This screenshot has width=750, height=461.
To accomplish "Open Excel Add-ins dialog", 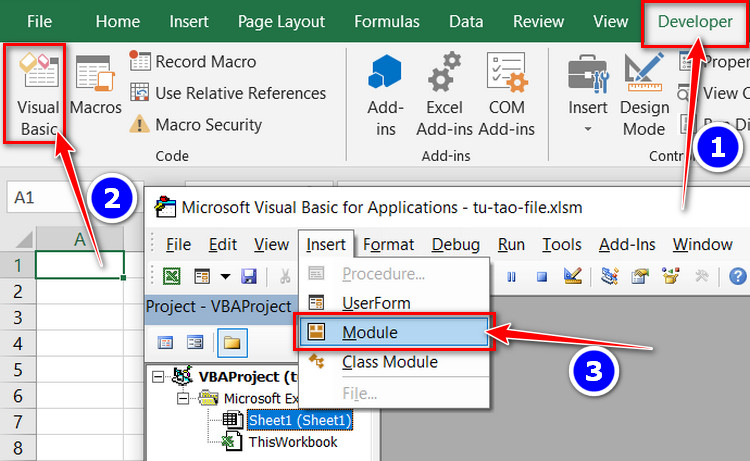I will coord(444,95).
